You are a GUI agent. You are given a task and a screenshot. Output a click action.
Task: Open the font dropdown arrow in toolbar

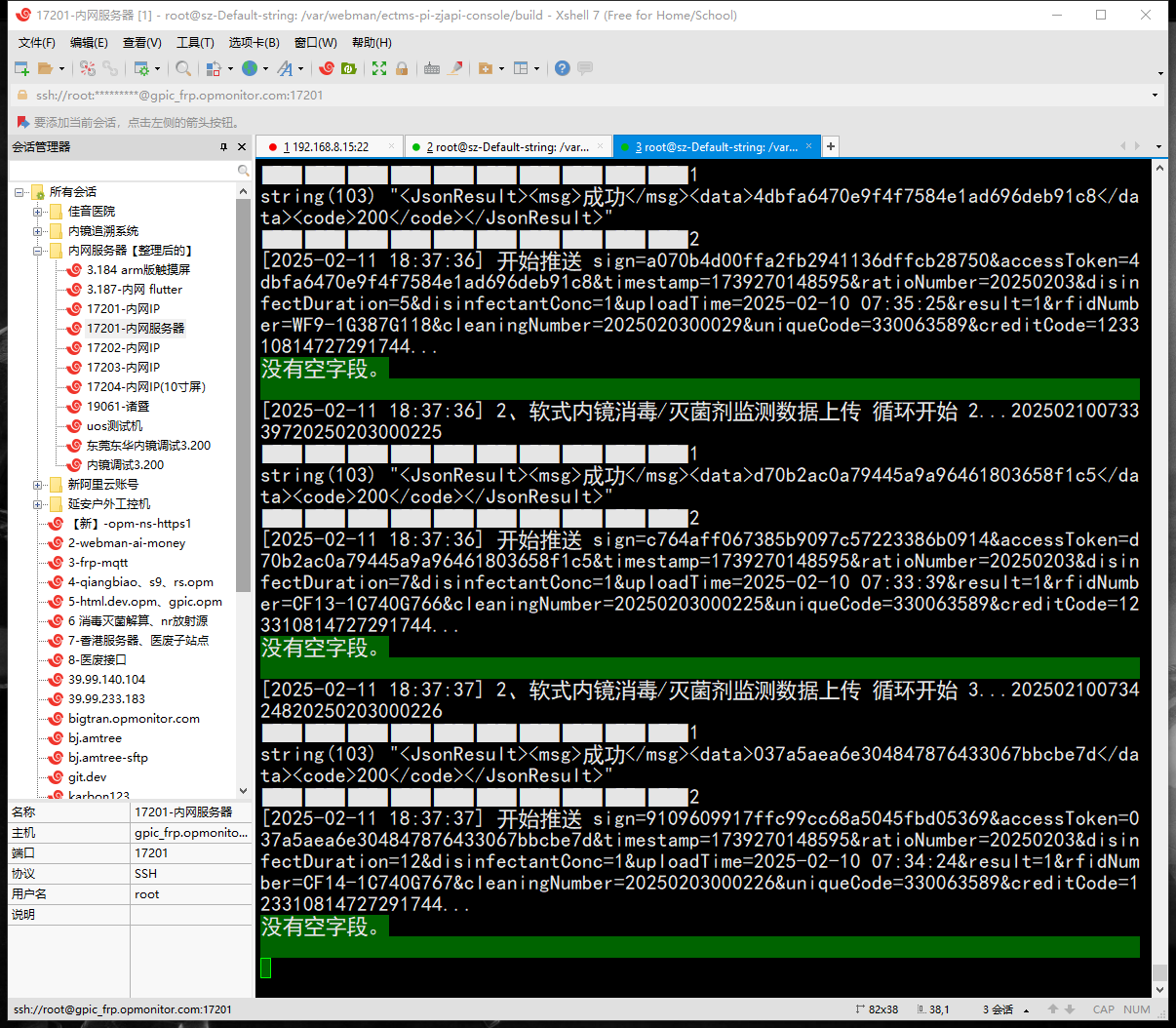tap(300, 68)
